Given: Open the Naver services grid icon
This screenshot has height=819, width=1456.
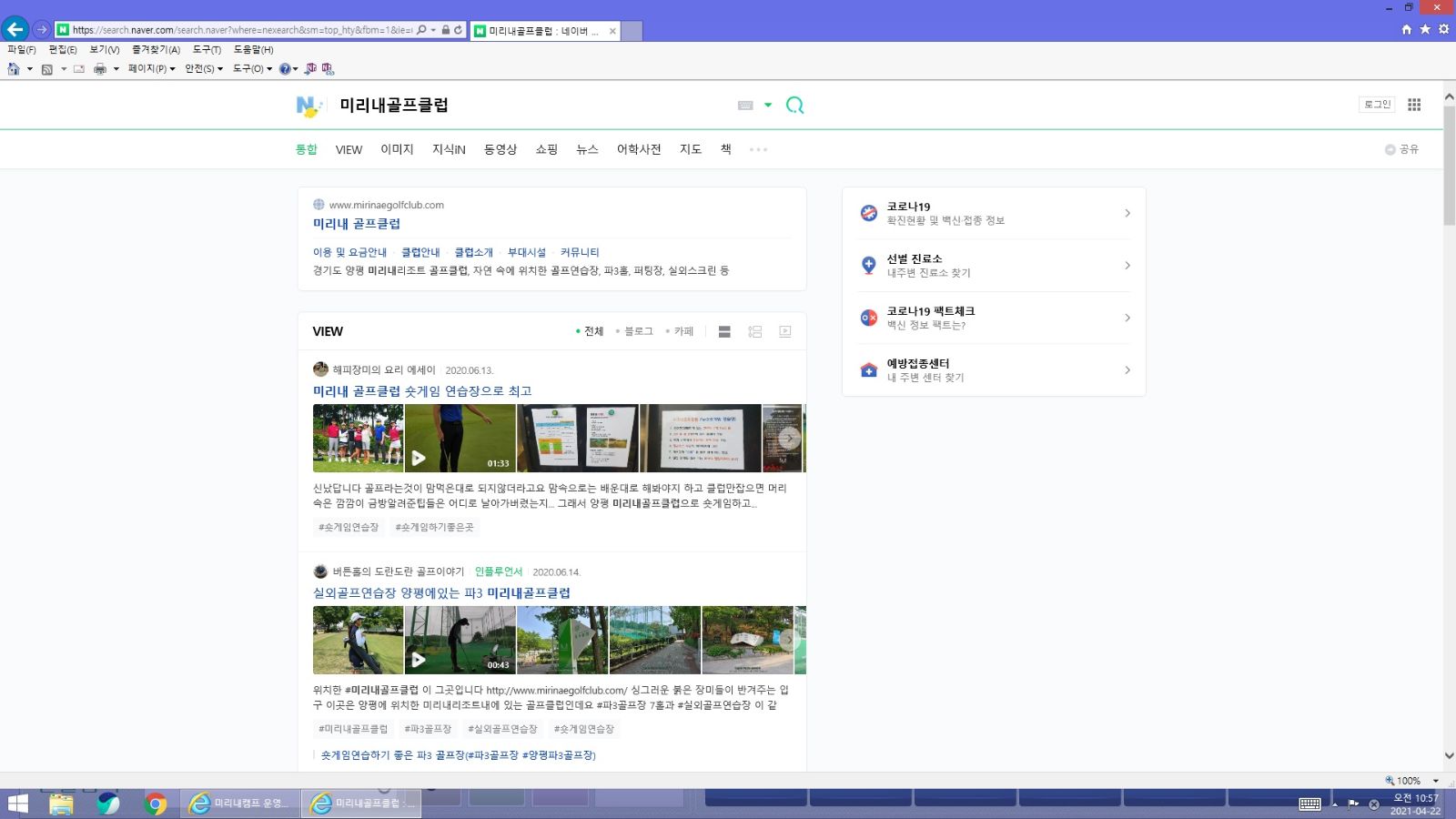Looking at the screenshot, I should [1414, 105].
